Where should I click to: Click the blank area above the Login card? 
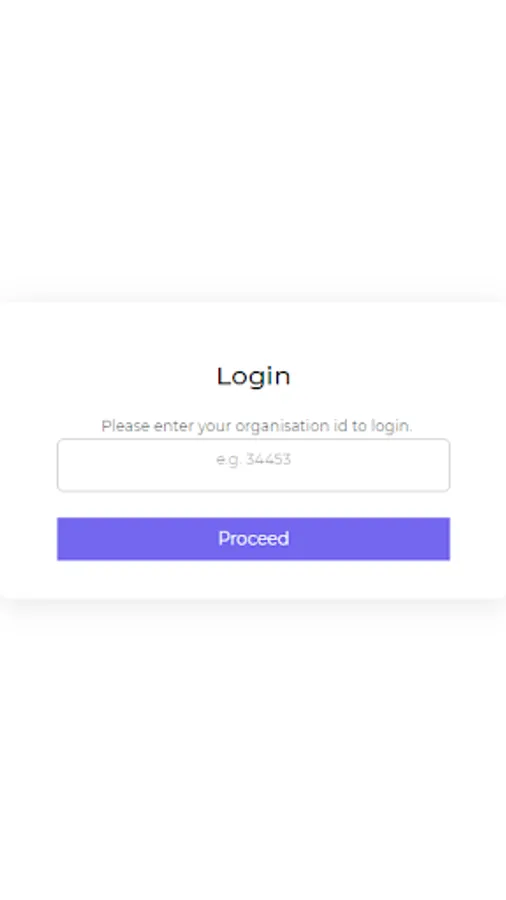click(253, 149)
